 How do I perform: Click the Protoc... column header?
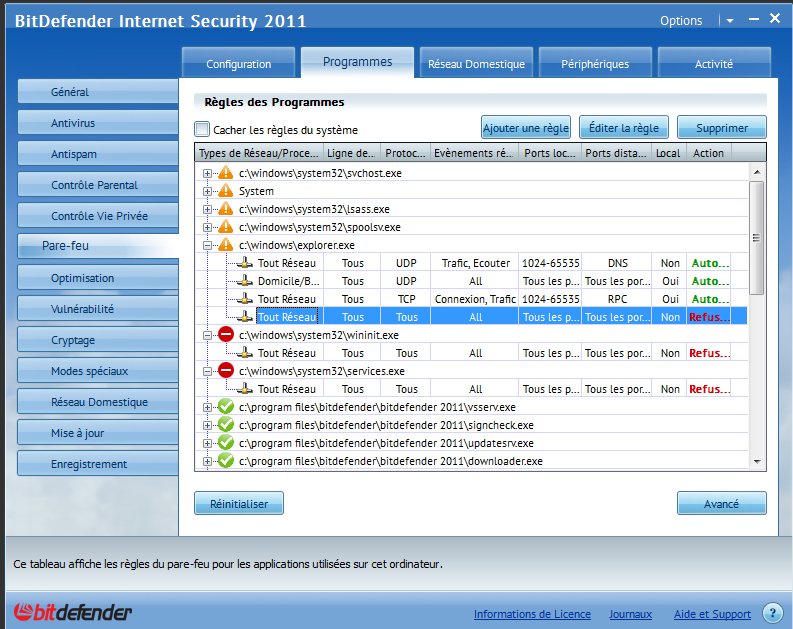tap(405, 153)
